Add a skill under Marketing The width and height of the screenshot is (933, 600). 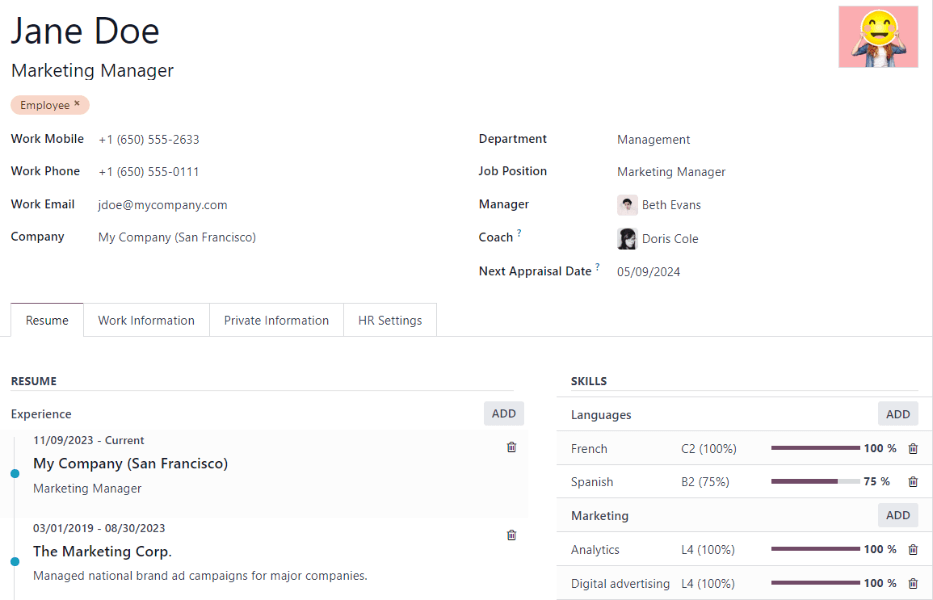point(897,514)
